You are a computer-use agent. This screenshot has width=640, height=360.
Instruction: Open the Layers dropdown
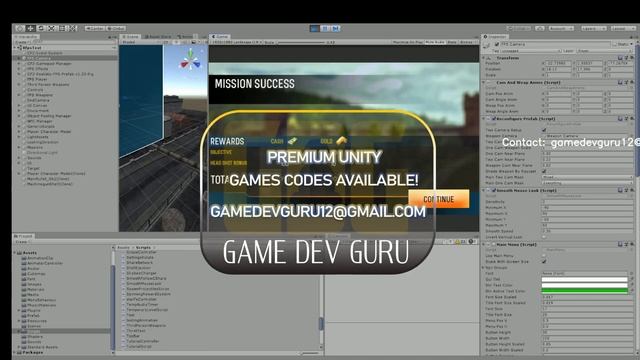coord(593,28)
